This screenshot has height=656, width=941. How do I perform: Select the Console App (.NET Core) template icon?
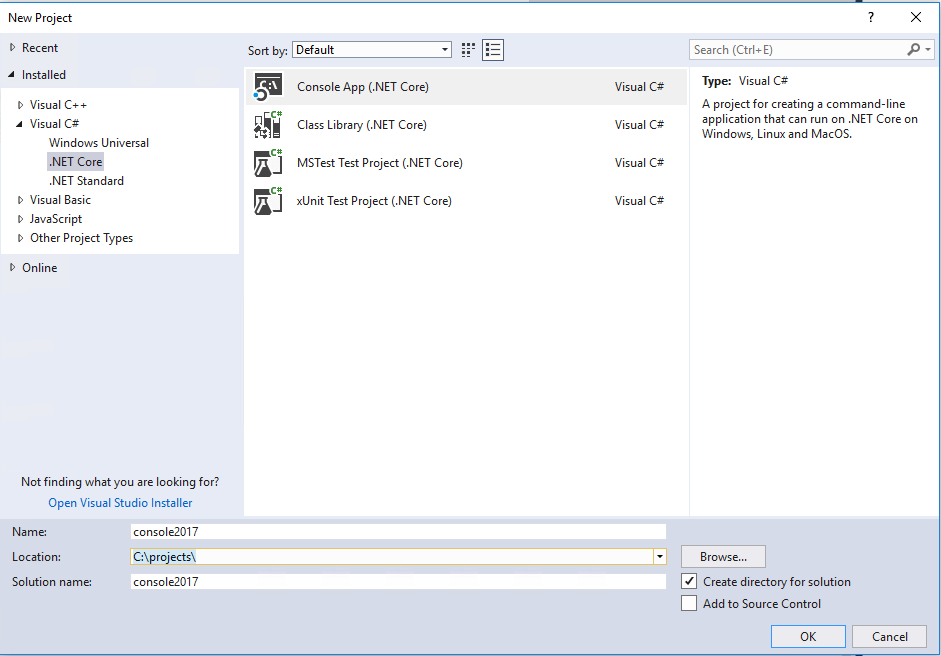(266, 86)
